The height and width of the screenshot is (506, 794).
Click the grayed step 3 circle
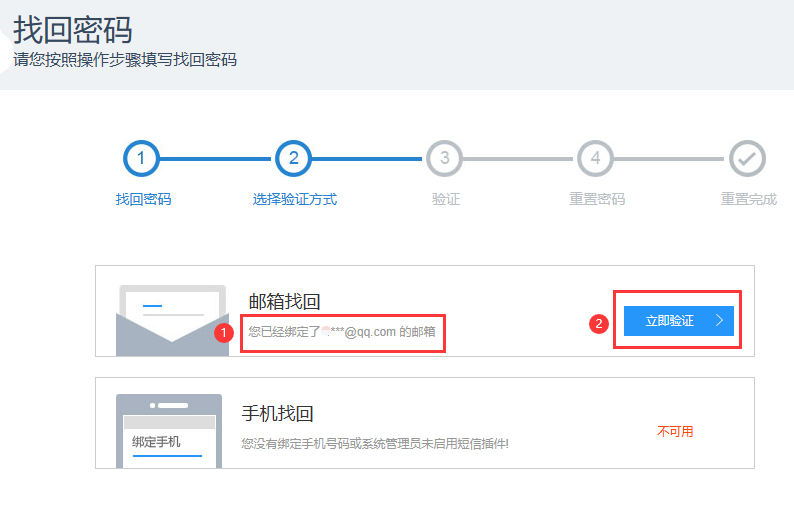click(x=444, y=158)
